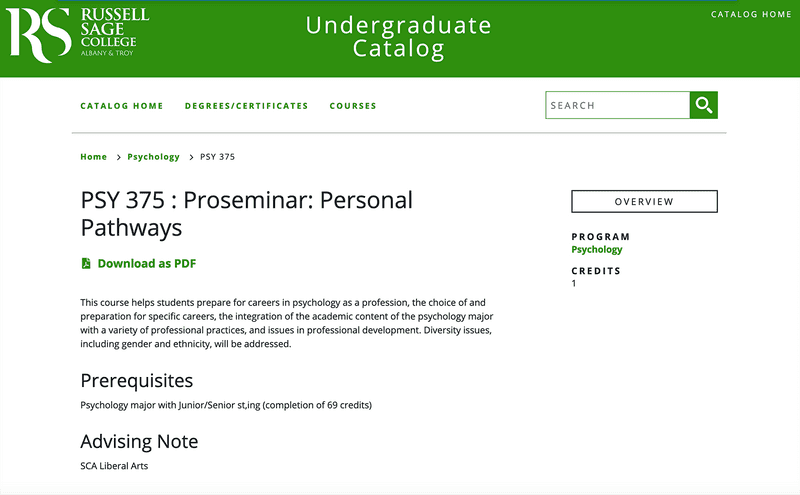The image size is (800, 495).
Task: Click the PDF file icon
Action: [x=86, y=264]
